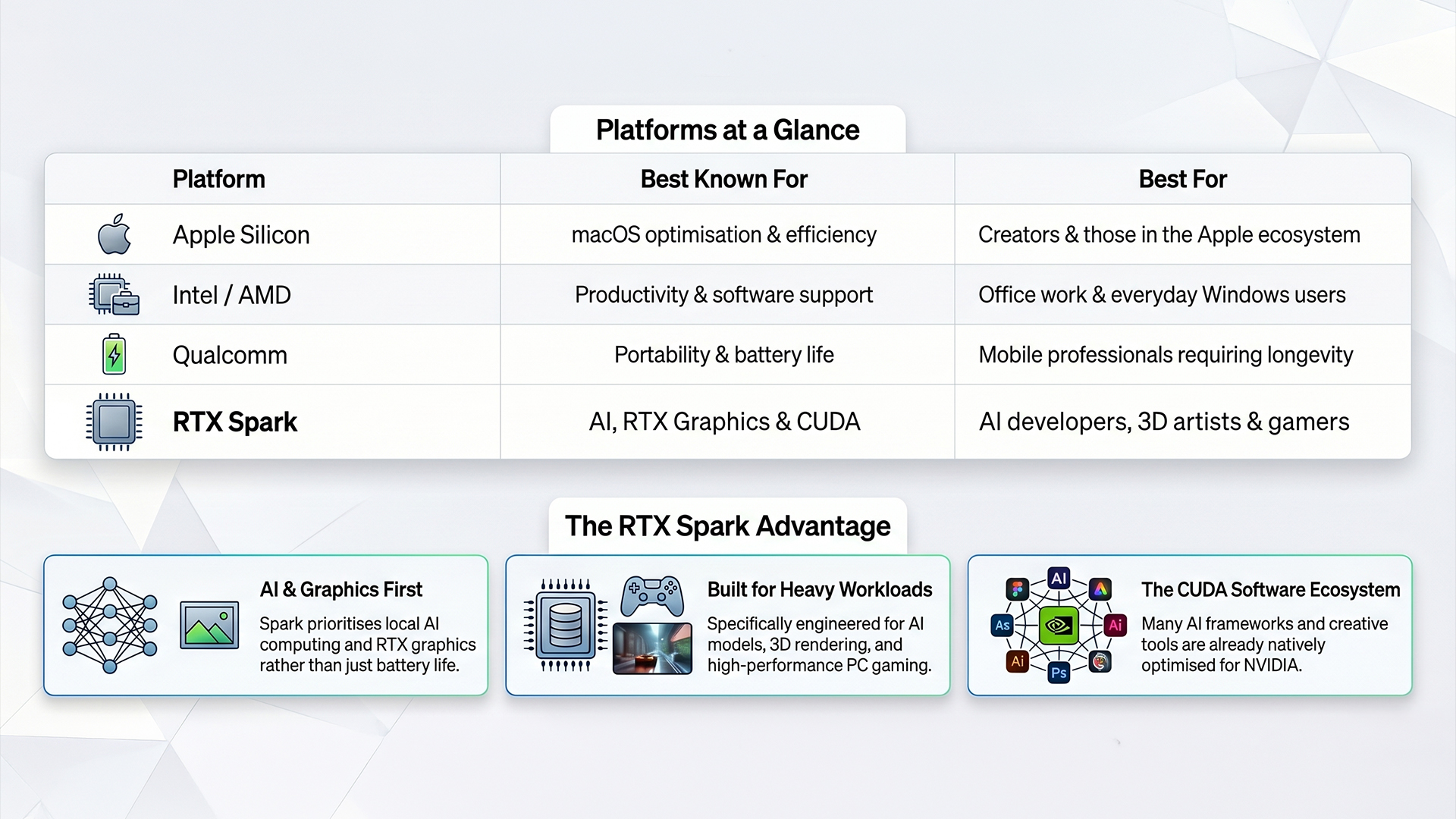
Task: Click the Specifically engineered for AI description
Action: pyautogui.click(x=819, y=645)
